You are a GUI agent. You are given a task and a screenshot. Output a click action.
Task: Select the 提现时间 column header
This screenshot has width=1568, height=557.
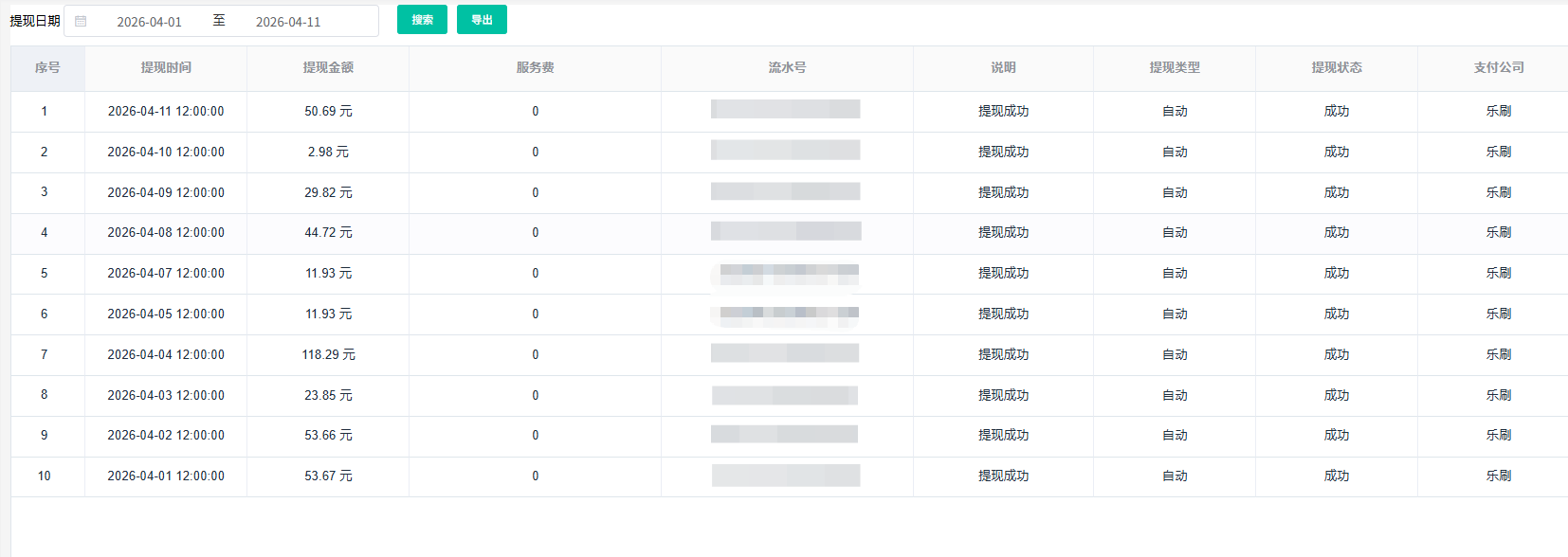pyautogui.click(x=166, y=67)
